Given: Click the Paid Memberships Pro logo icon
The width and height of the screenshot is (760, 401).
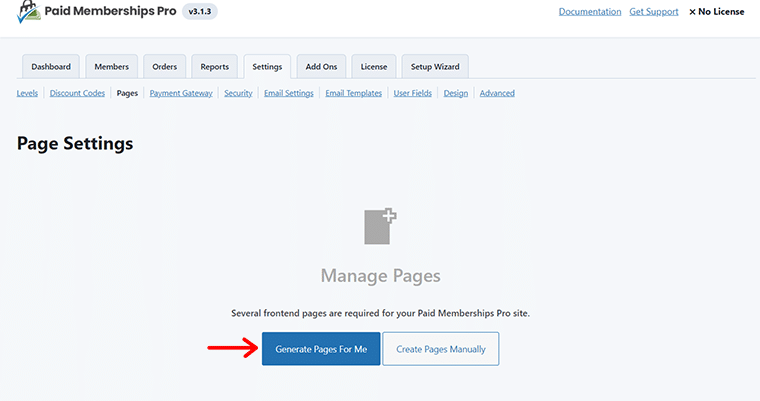Looking at the screenshot, I should 29,12.
